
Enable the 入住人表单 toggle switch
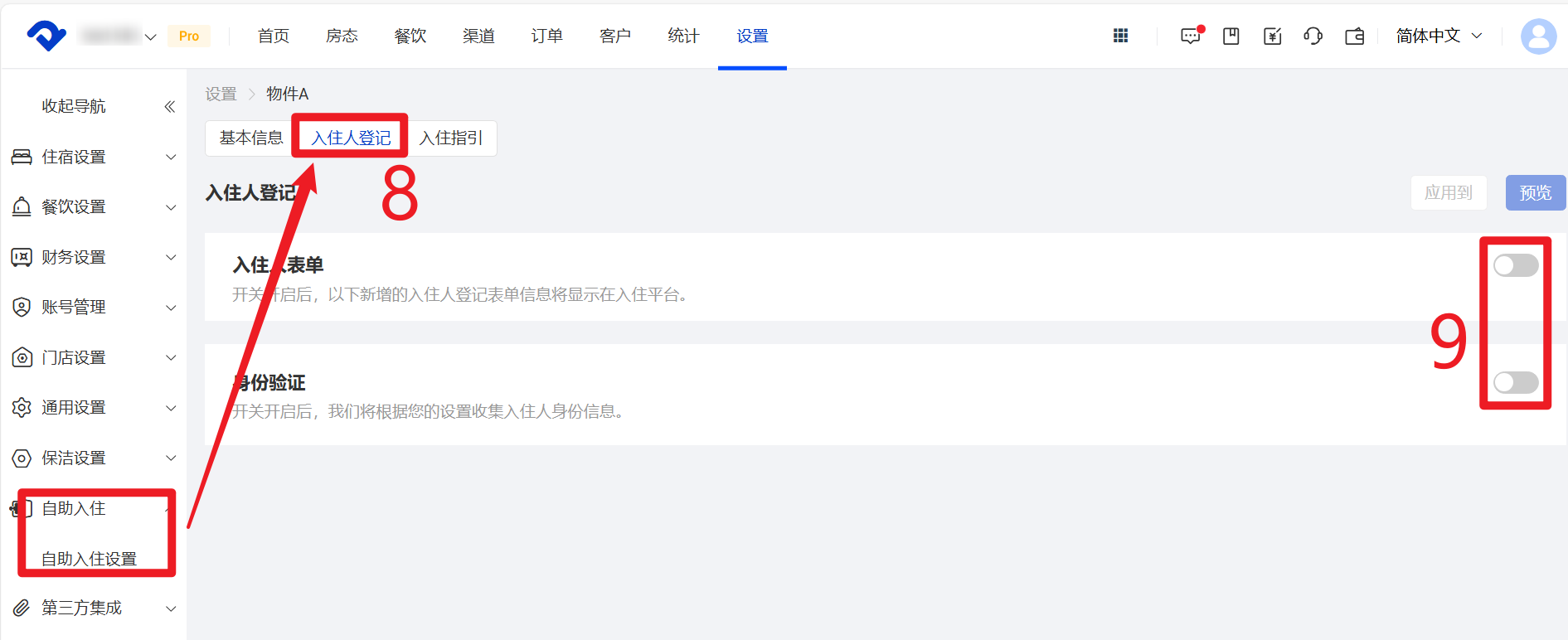click(1515, 265)
